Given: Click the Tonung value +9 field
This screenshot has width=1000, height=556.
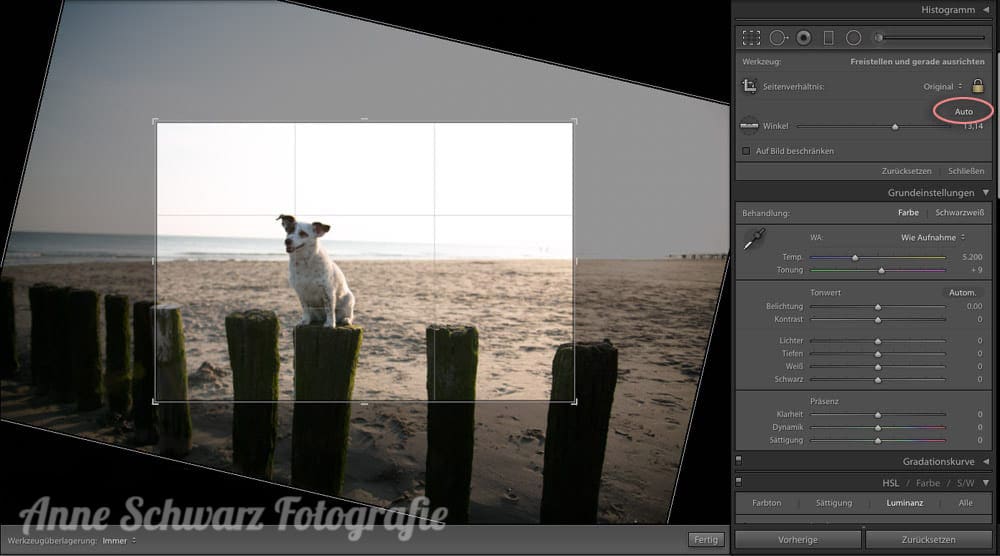Looking at the screenshot, I should click(976, 270).
